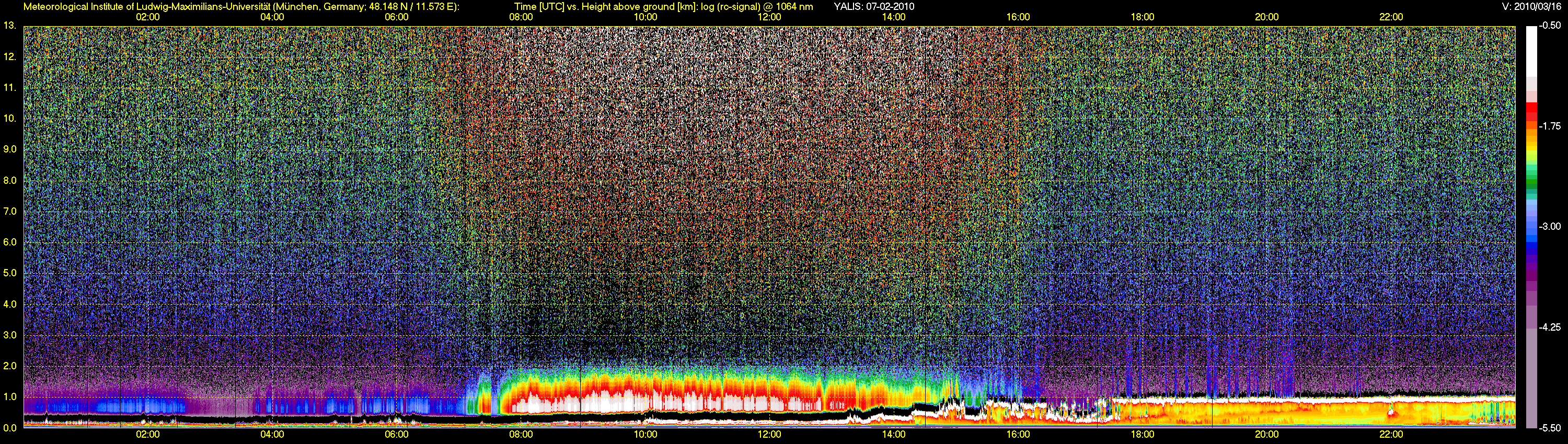
Task: Click the 10:00 label on top time axis
Action: click(645, 17)
